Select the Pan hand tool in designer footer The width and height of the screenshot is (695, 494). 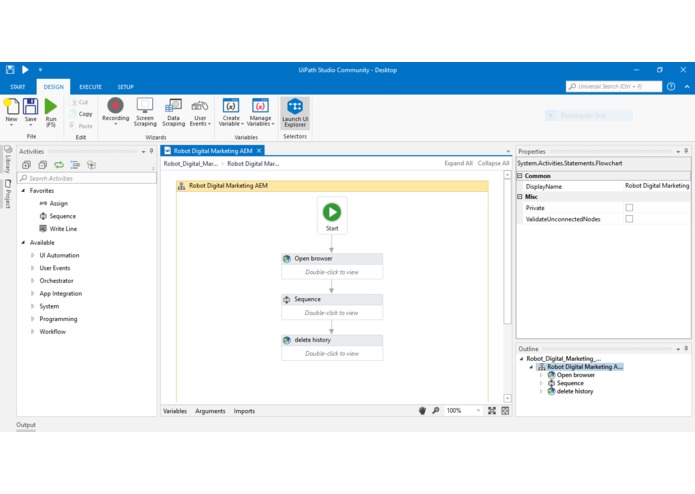click(422, 411)
